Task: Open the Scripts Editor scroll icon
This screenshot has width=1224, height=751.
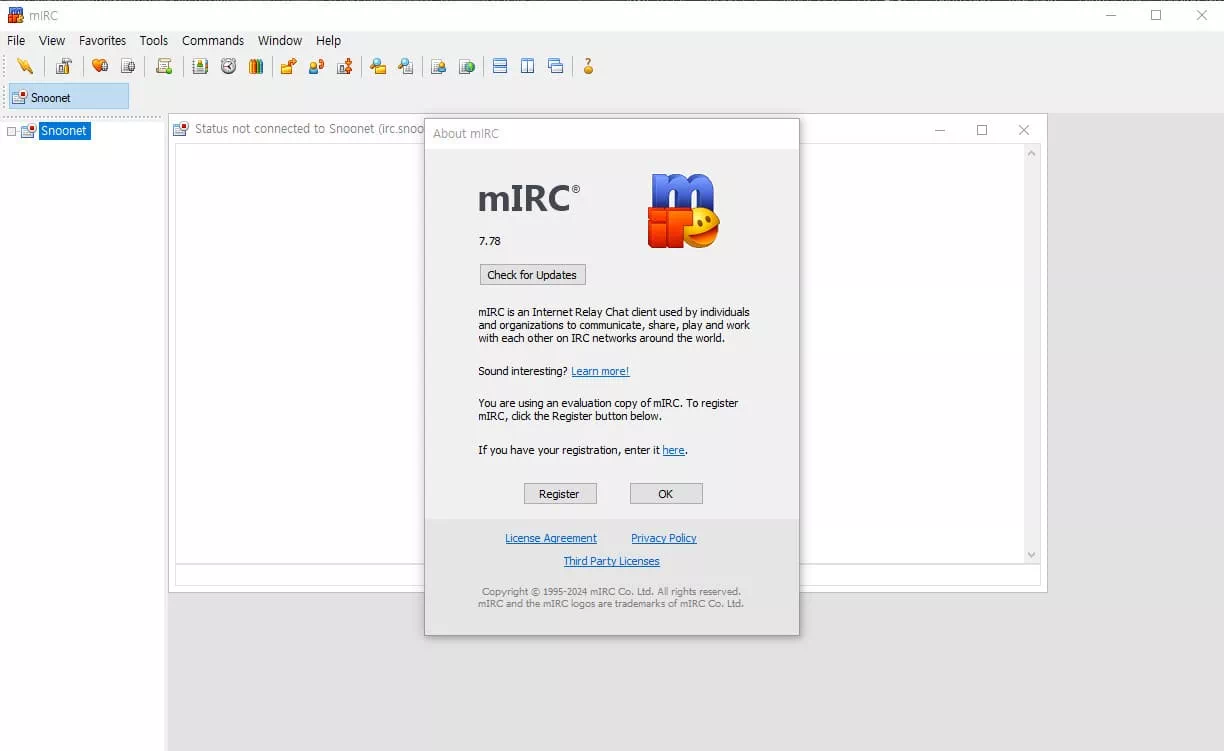Action: tap(164, 66)
